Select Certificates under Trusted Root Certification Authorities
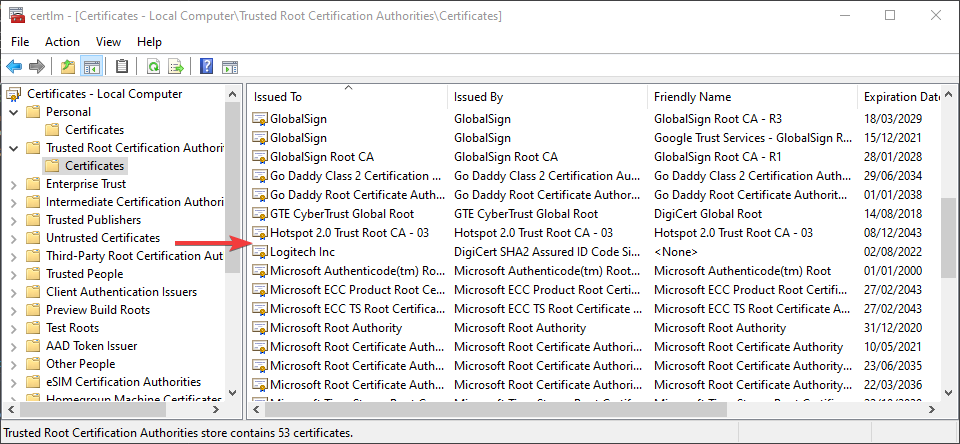This screenshot has height=444, width=960. (x=94, y=165)
